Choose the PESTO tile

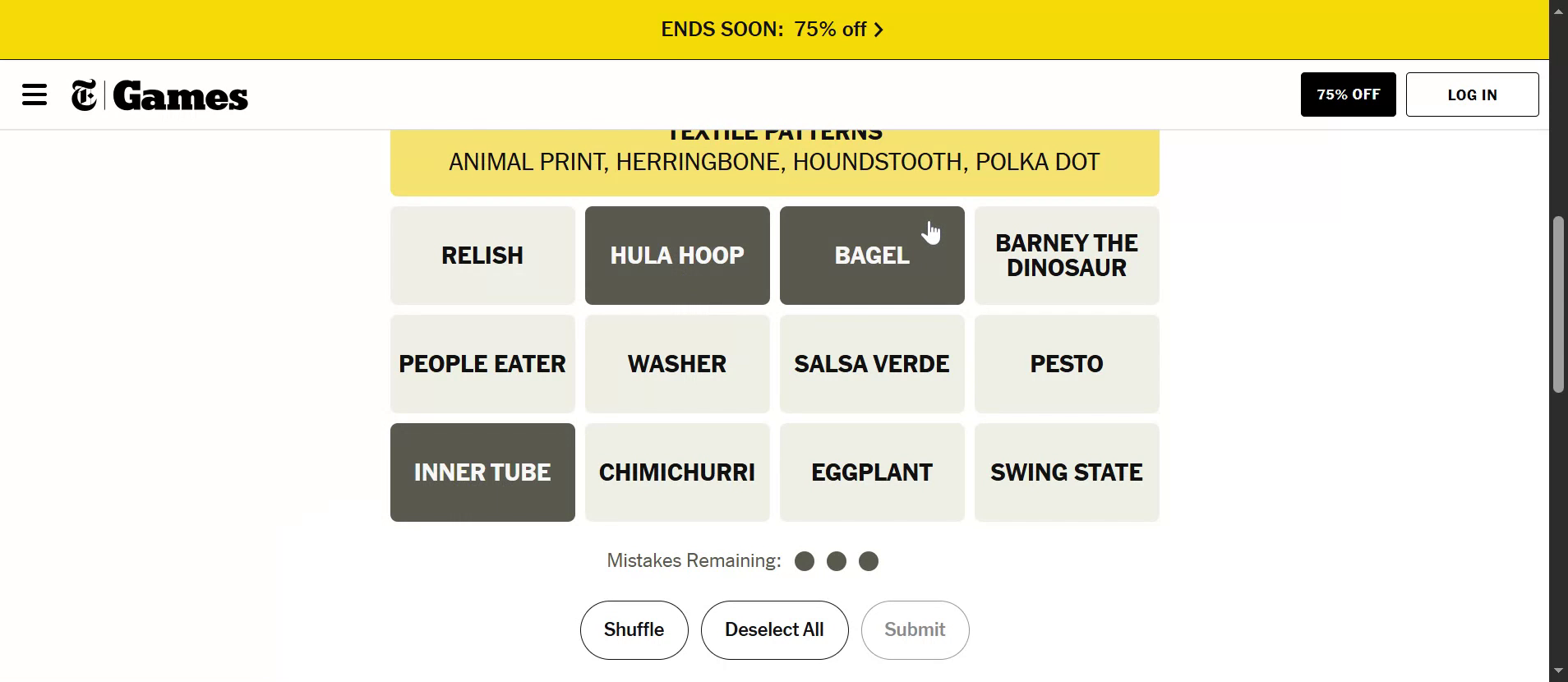click(1067, 364)
